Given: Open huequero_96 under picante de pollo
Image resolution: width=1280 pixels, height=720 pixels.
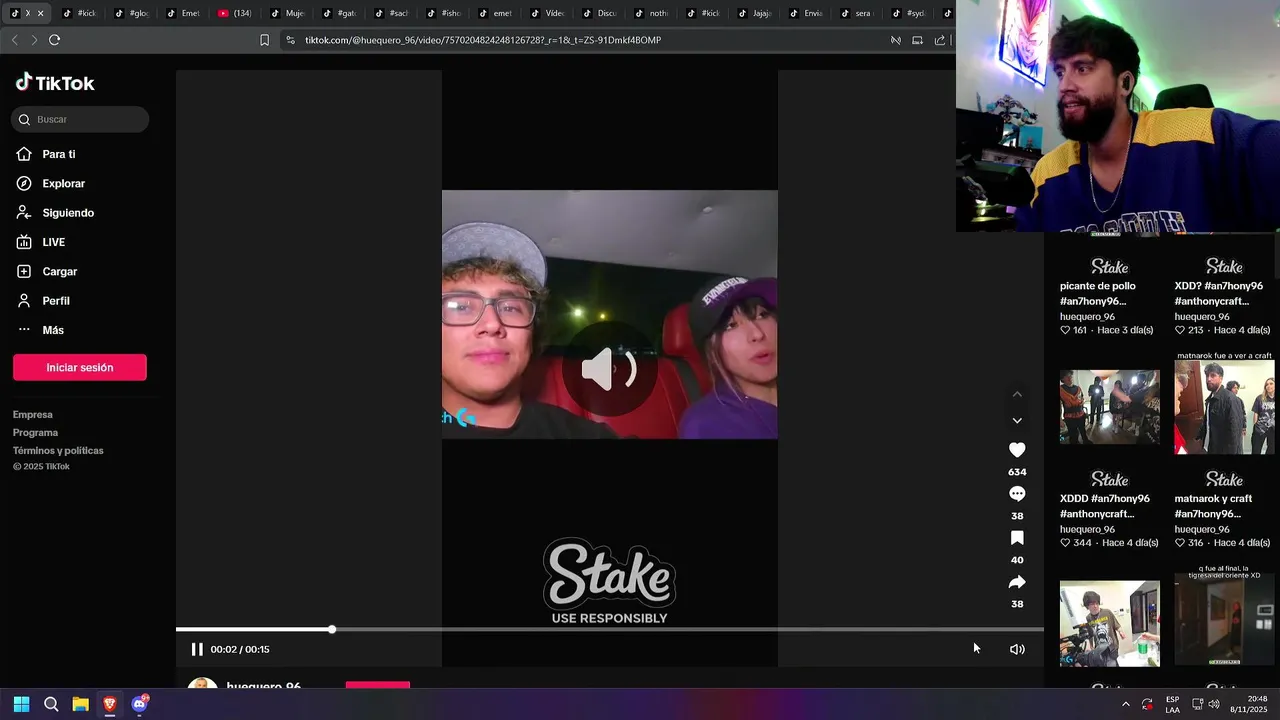Looking at the screenshot, I should coord(1087,317).
